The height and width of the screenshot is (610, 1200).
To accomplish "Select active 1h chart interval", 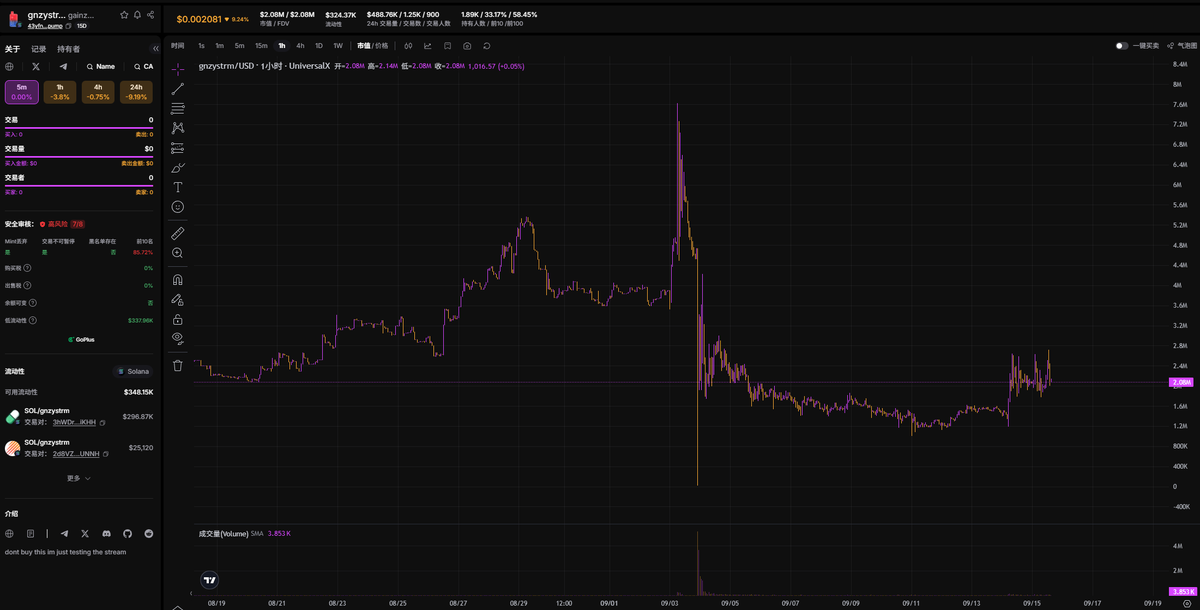I will click(282, 45).
